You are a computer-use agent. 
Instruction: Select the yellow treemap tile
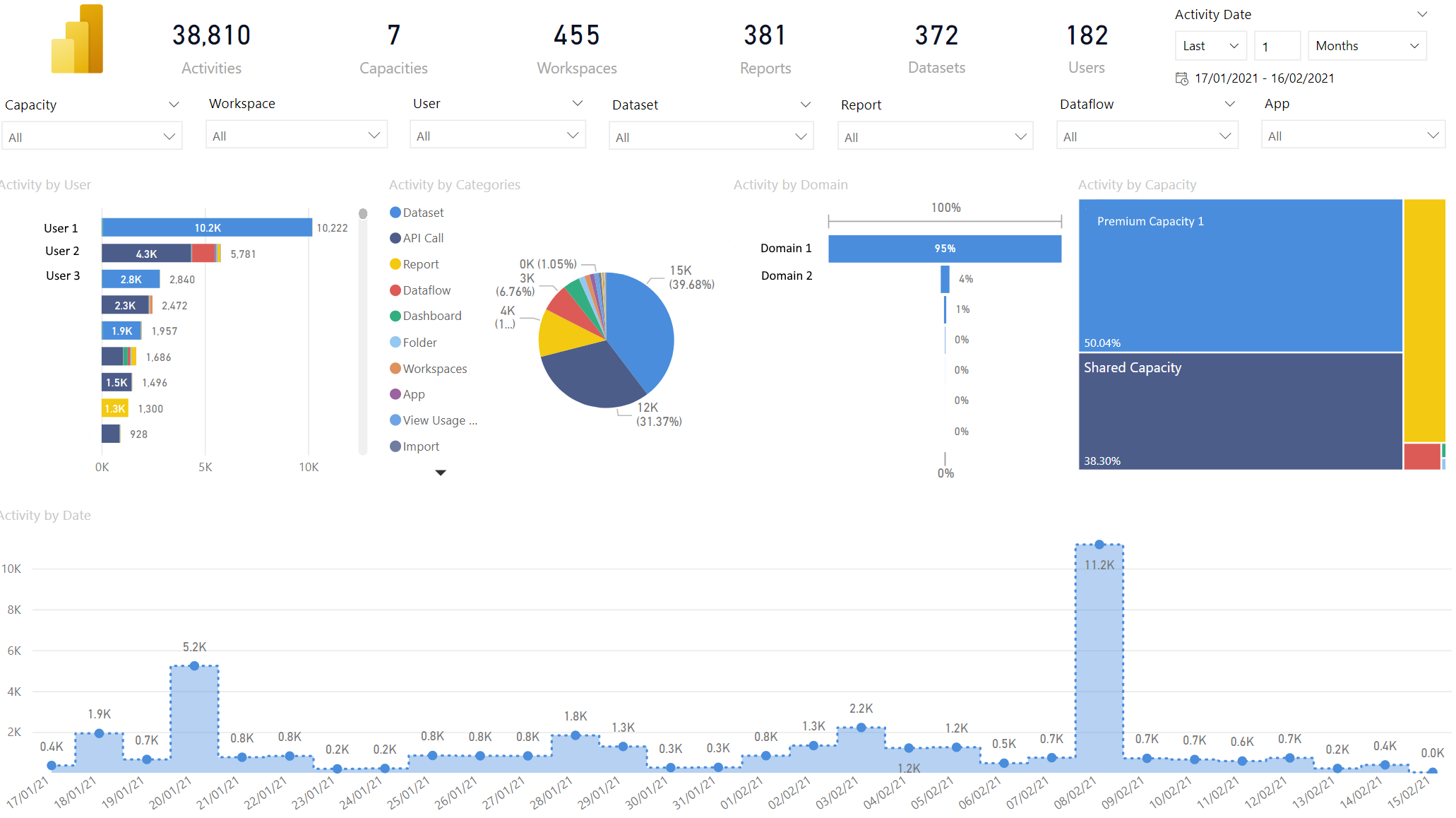1424,321
